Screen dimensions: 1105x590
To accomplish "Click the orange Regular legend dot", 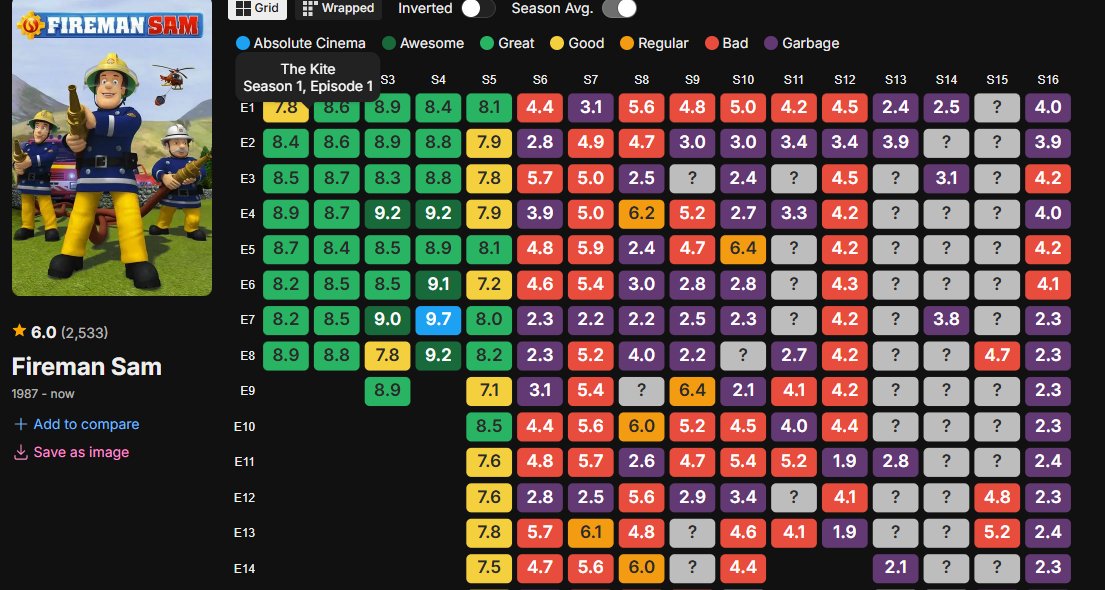I will click(x=627, y=43).
